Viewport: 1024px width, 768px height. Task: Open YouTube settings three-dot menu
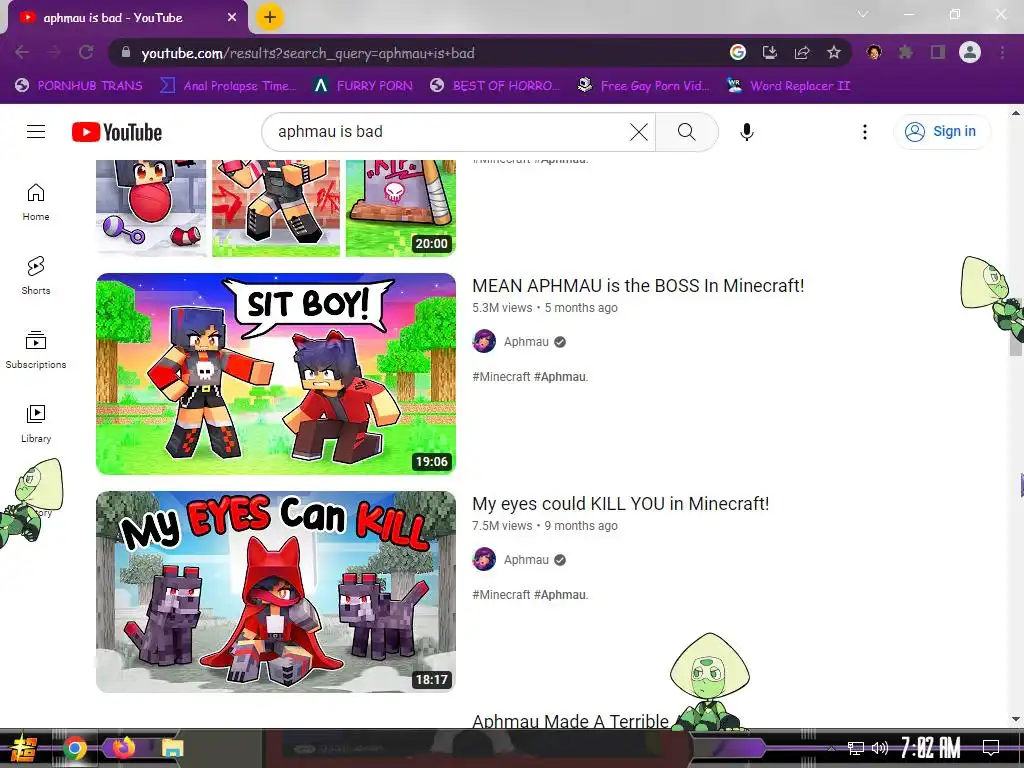[x=865, y=132]
